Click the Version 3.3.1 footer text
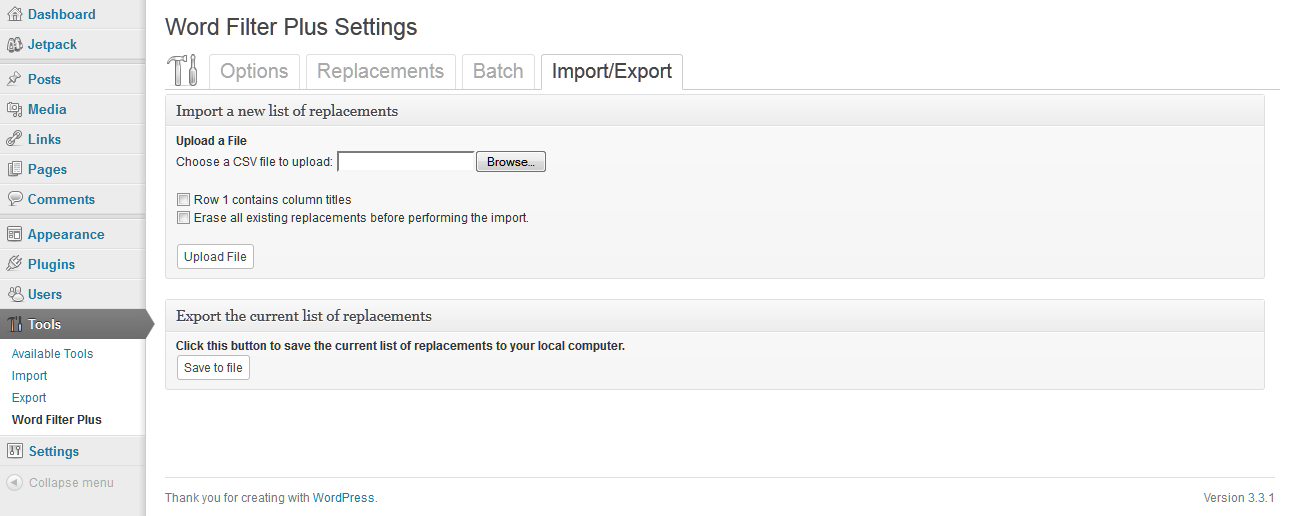1294x516 pixels. (1239, 497)
